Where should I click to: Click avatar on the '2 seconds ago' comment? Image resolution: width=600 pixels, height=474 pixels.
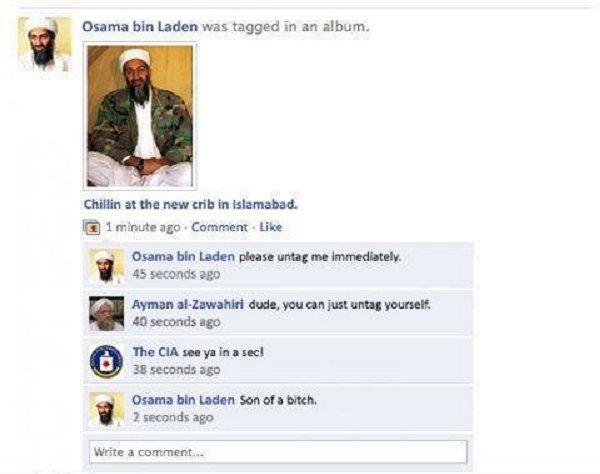coord(106,409)
